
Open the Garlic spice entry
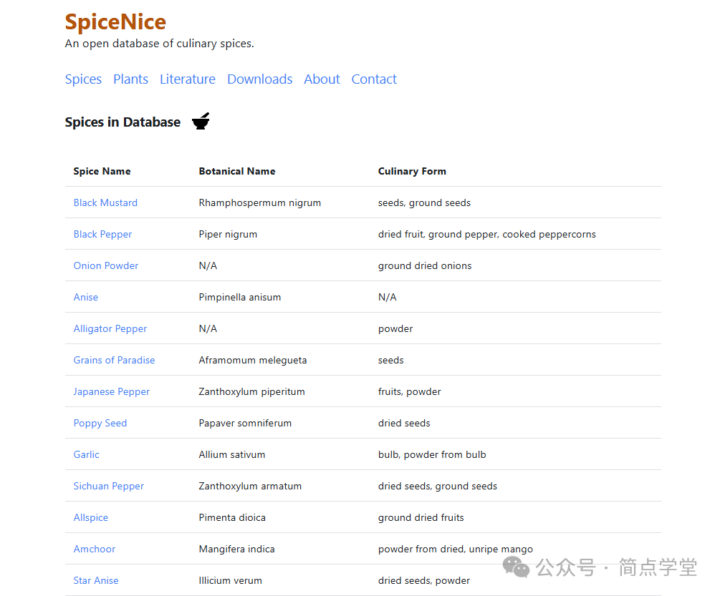click(86, 455)
